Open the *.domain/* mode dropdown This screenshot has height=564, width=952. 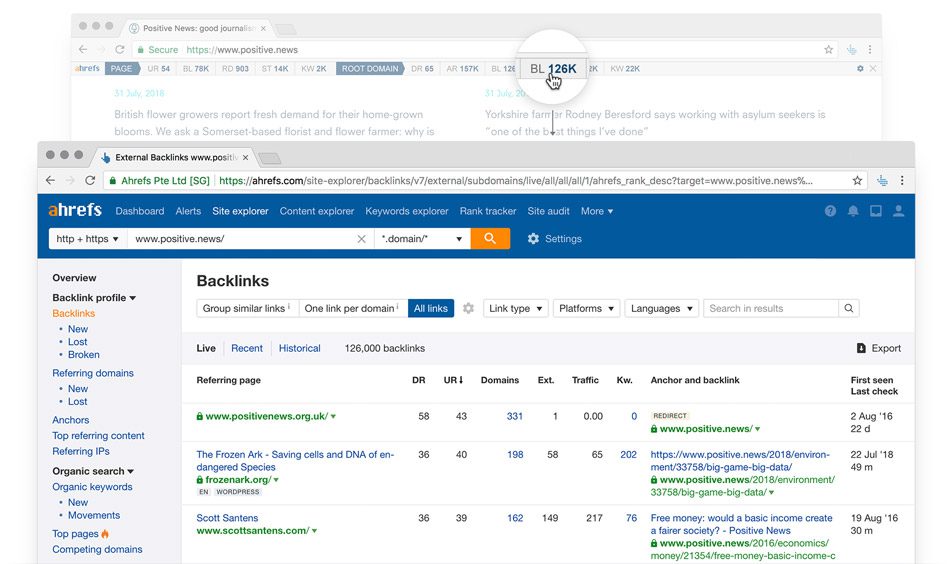tap(422, 239)
